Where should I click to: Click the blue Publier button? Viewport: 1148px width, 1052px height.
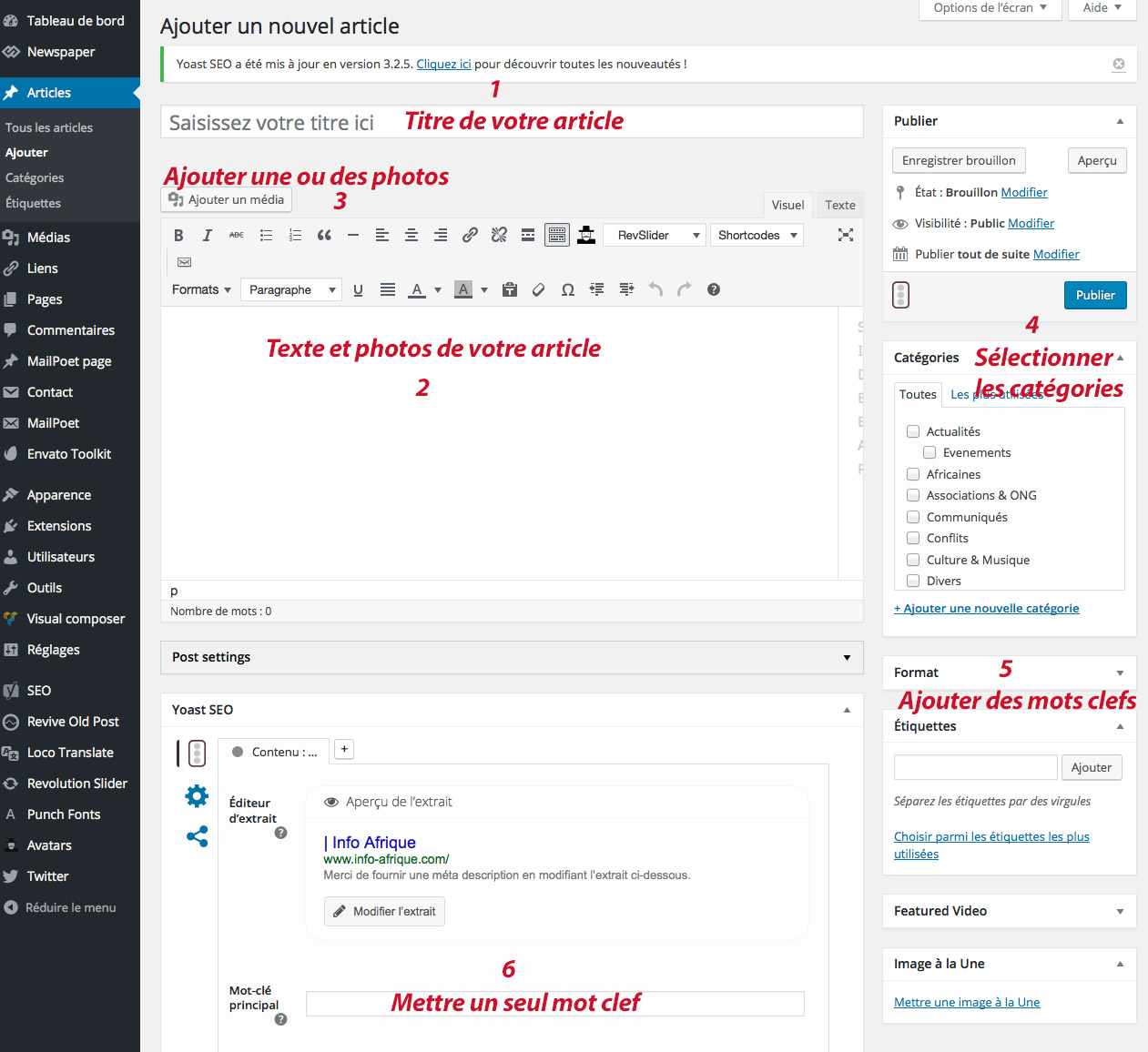tap(1094, 295)
